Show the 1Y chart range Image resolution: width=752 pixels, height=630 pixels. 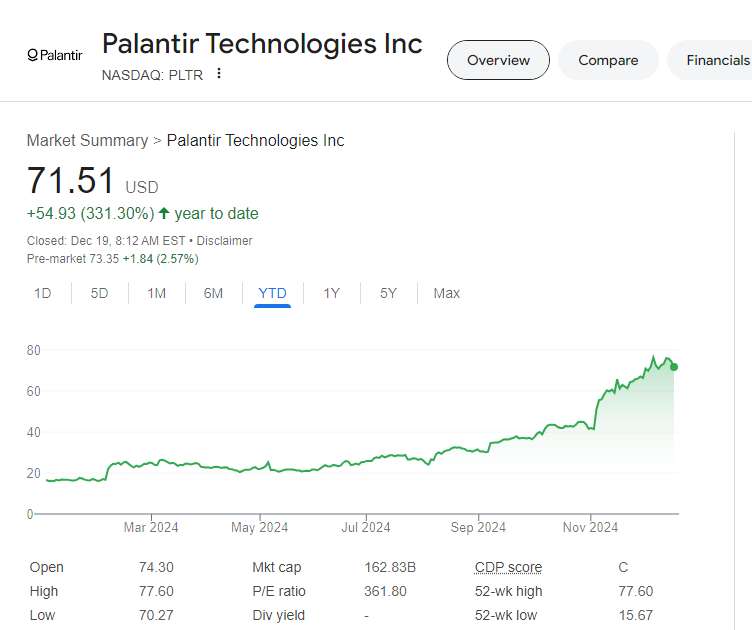[331, 293]
